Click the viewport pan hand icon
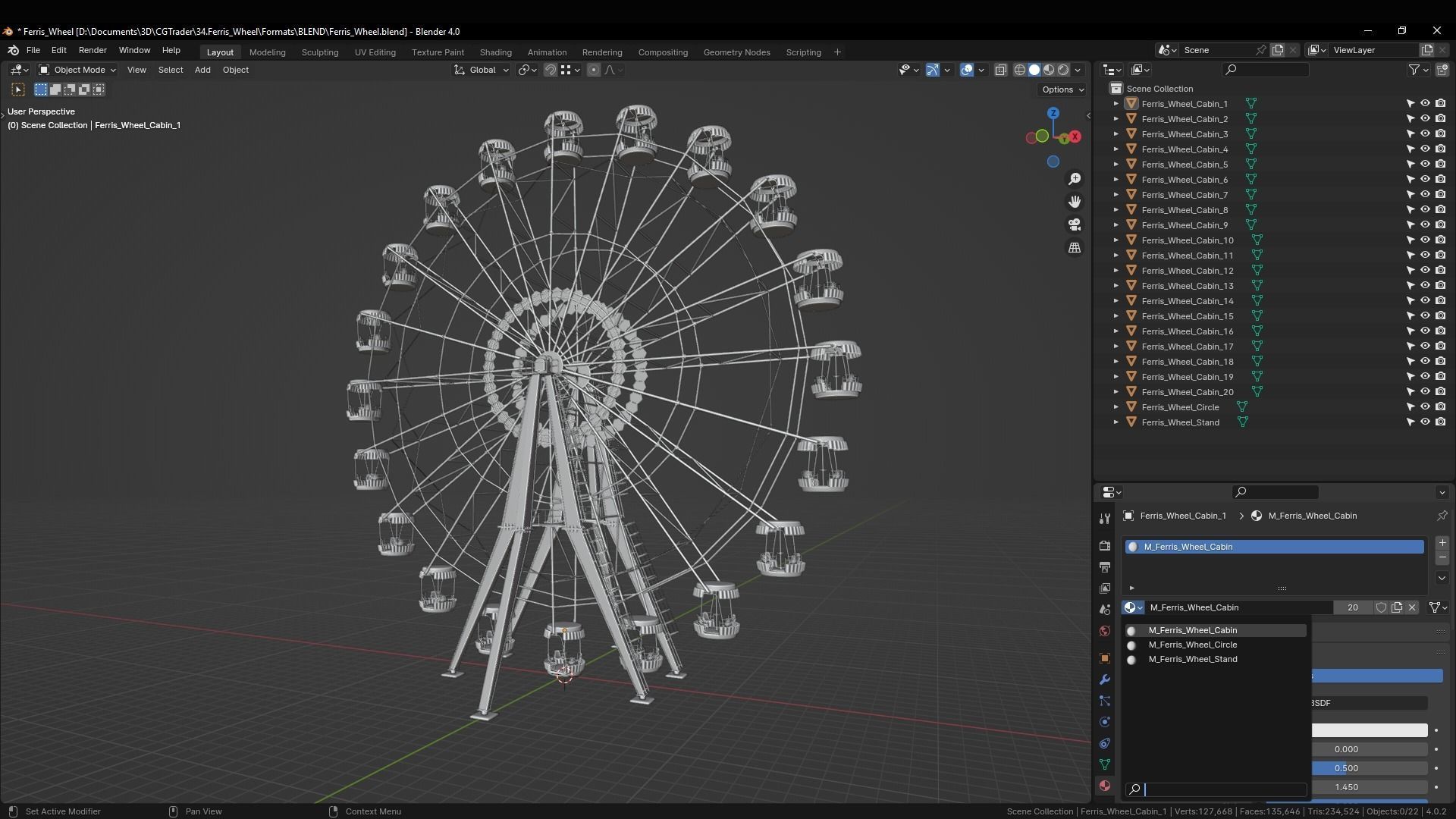The image size is (1456, 819). point(1075,202)
